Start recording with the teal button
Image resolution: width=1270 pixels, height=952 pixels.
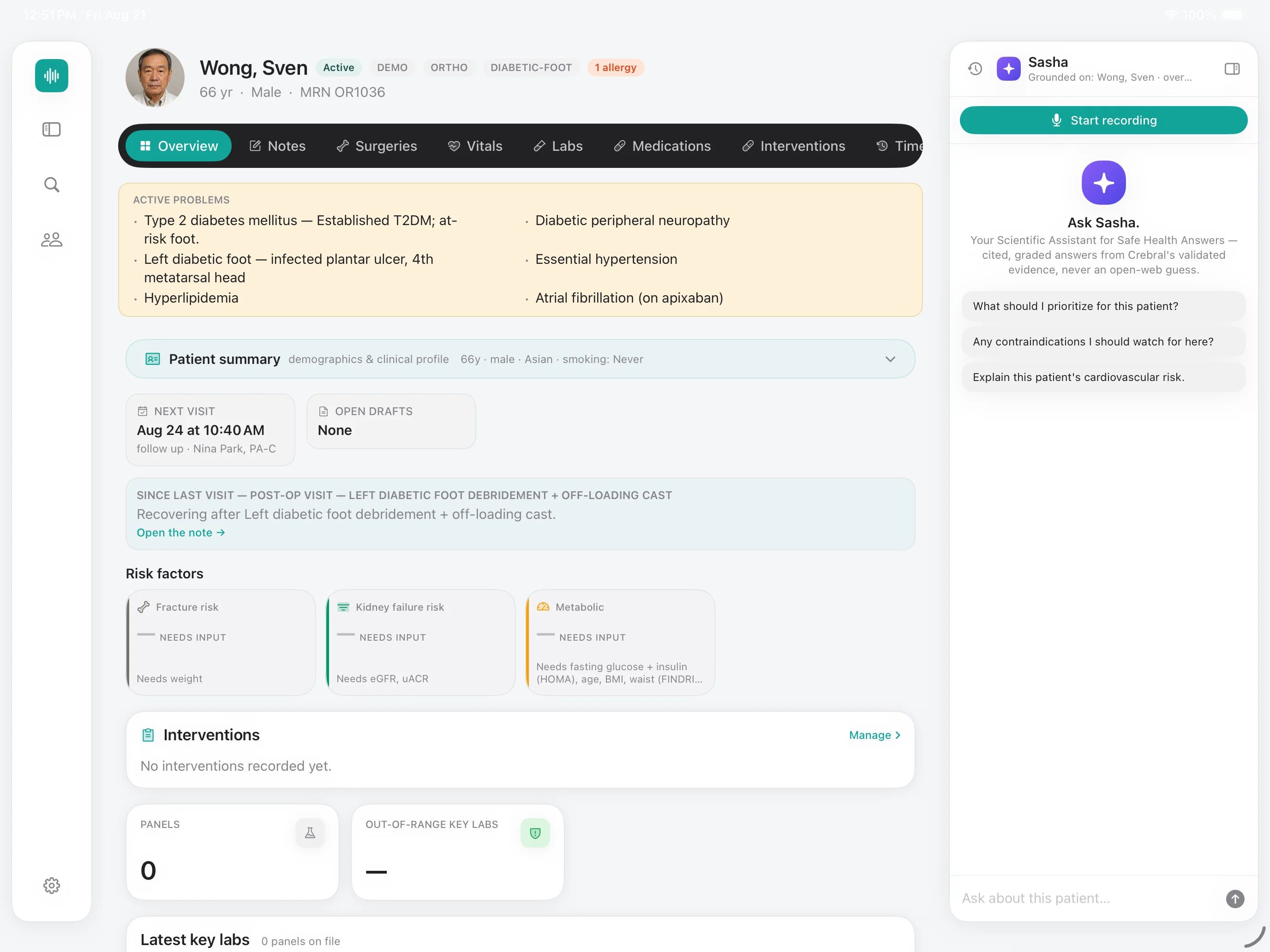pyautogui.click(x=1103, y=120)
